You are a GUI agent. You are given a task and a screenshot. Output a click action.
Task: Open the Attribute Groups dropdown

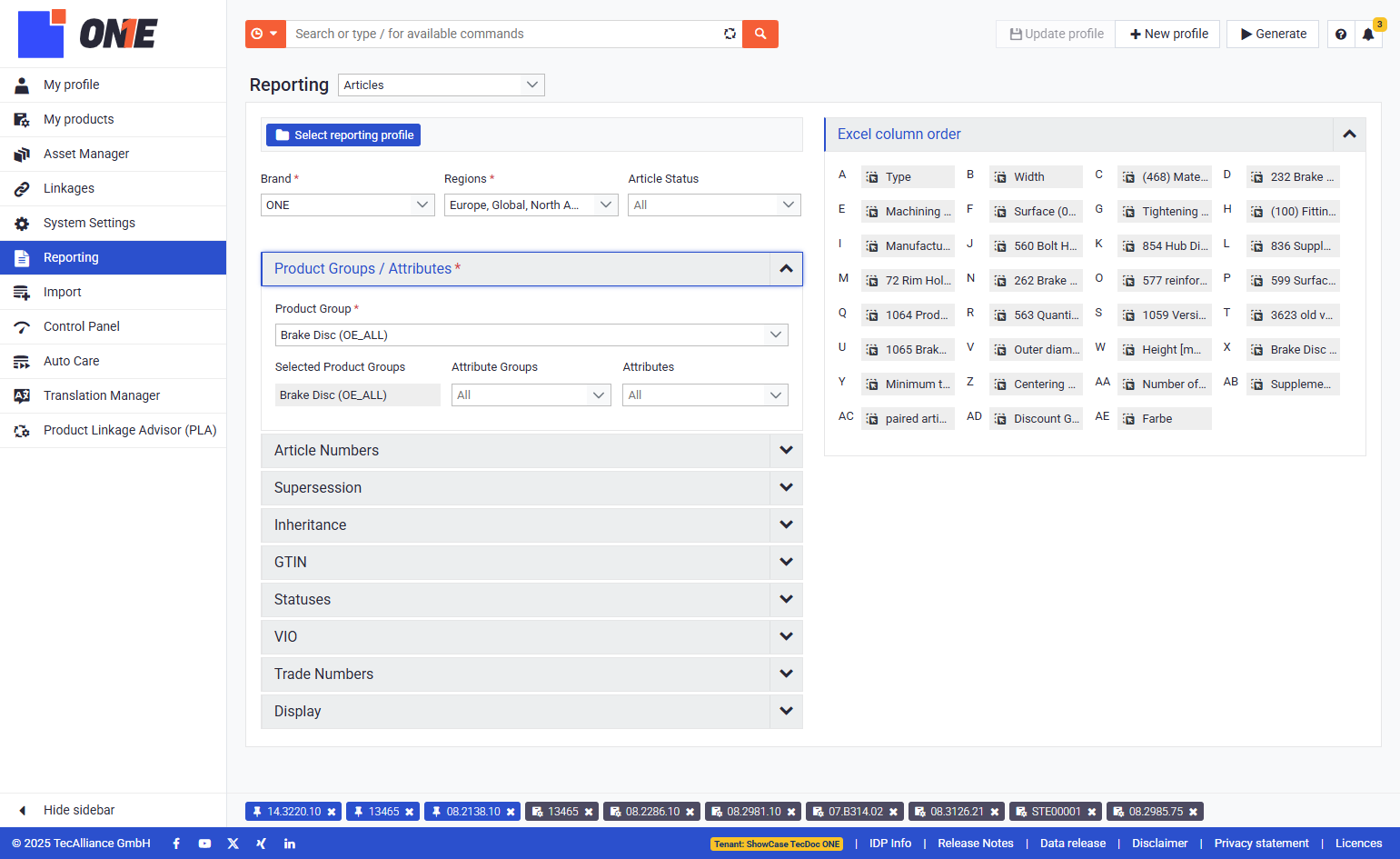531,395
